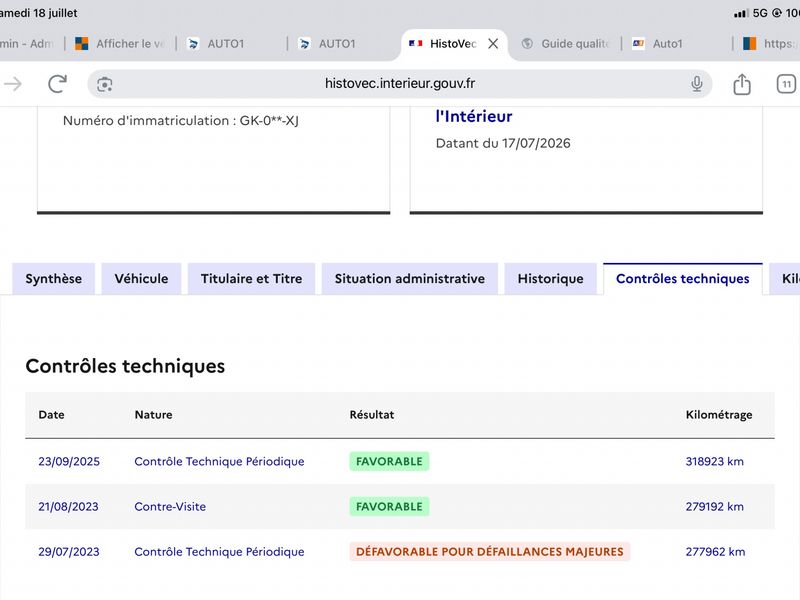The image size is (800, 600).
Task: Click the Datant du 17/07/2026 text
Action: click(503, 143)
